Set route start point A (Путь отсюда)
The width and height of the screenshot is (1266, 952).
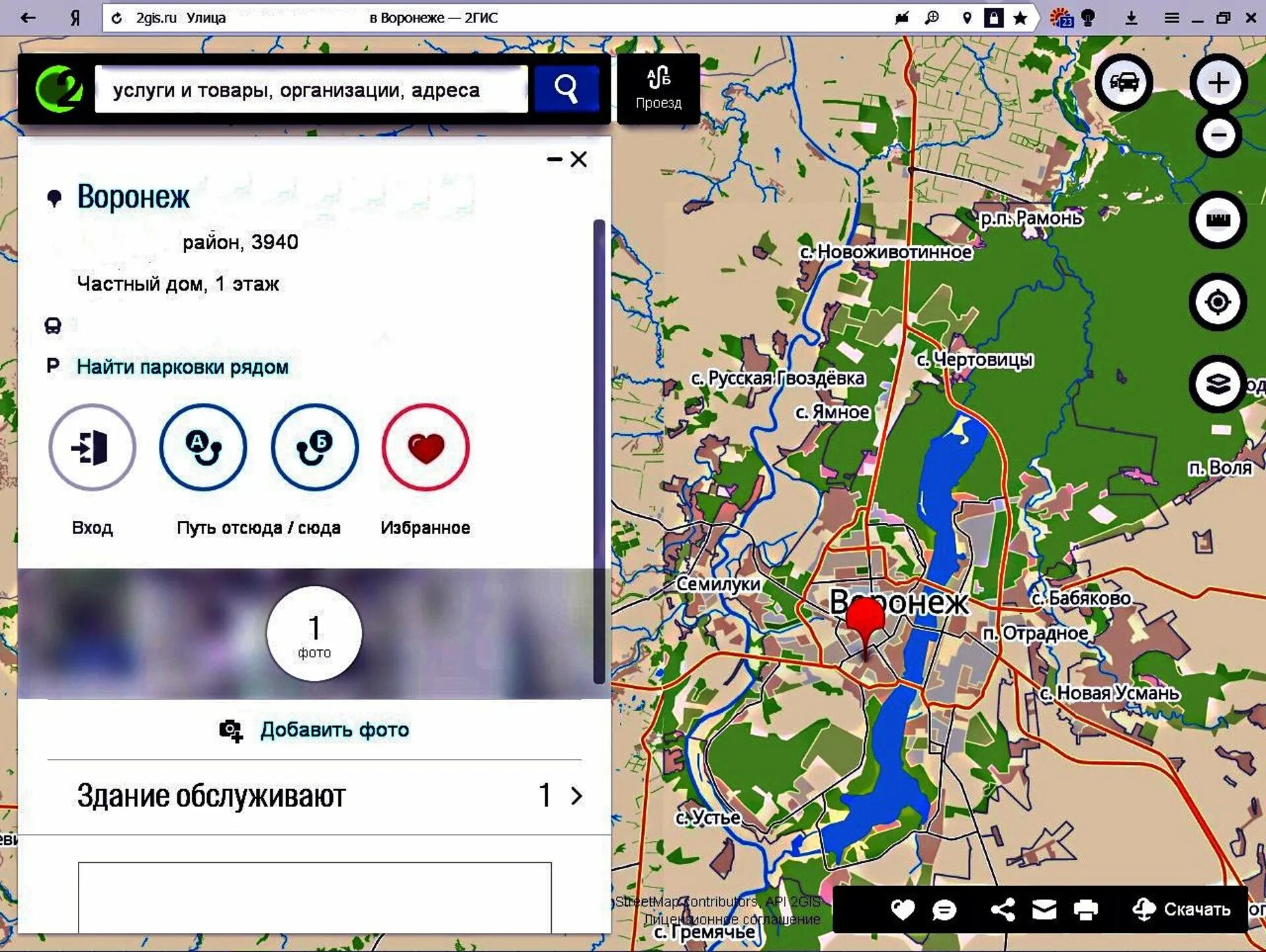click(203, 448)
